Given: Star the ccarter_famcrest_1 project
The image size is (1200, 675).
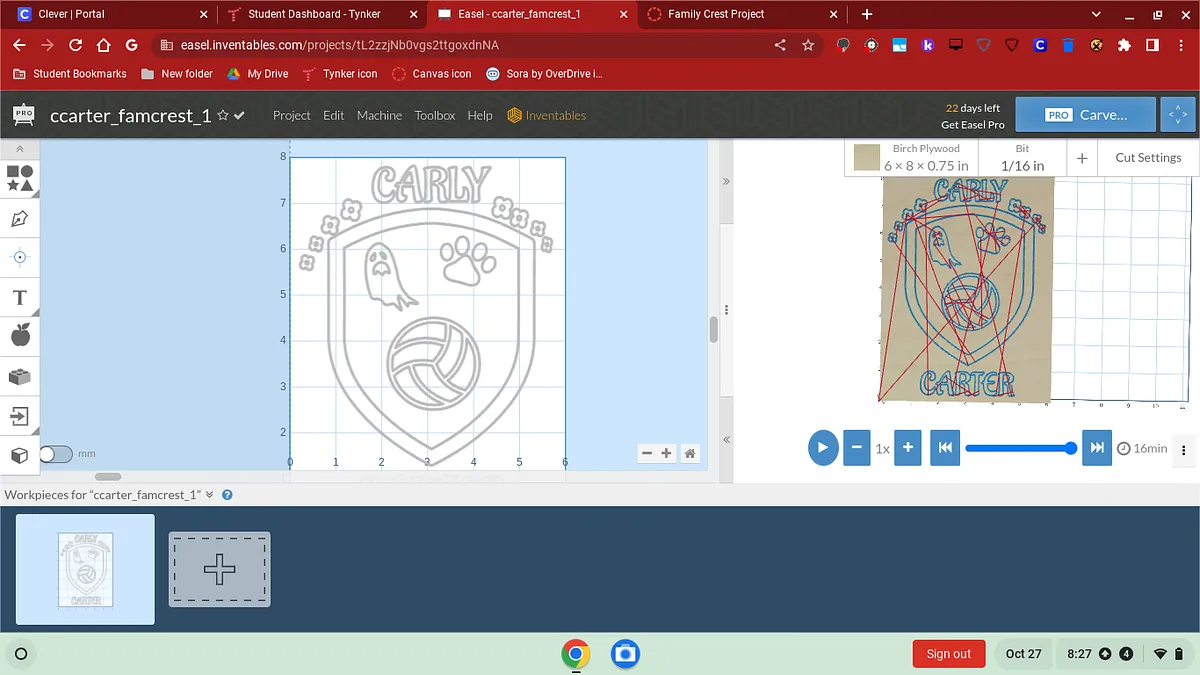Looking at the screenshot, I should pyautogui.click(x=223, y=116).
